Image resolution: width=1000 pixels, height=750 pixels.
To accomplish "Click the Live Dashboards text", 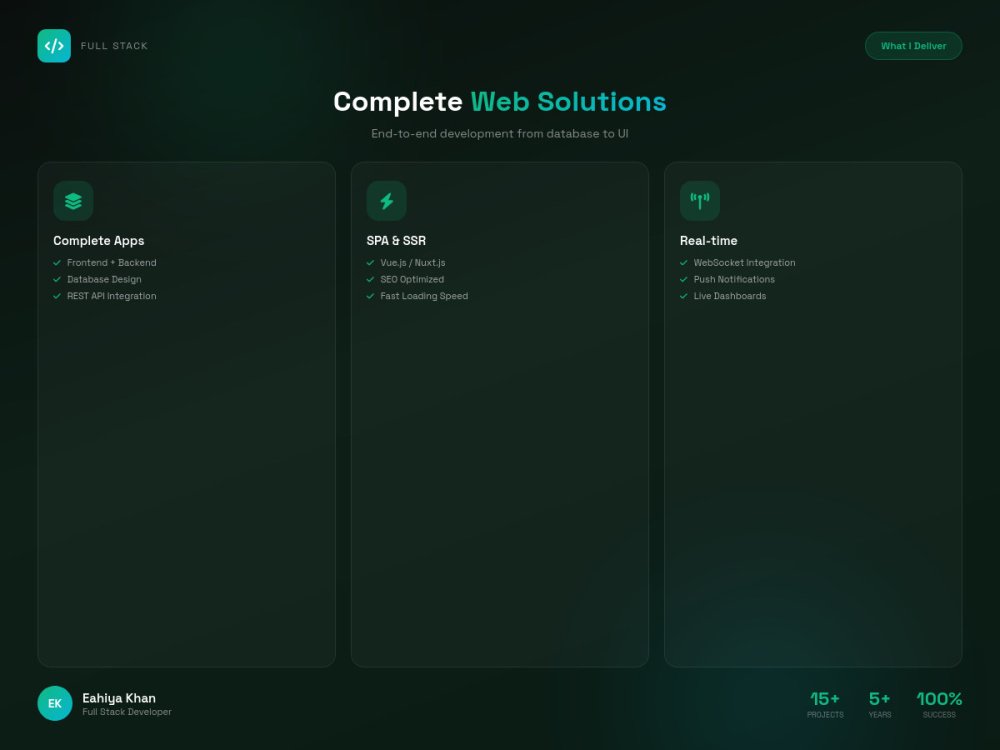I will [730, 296].
